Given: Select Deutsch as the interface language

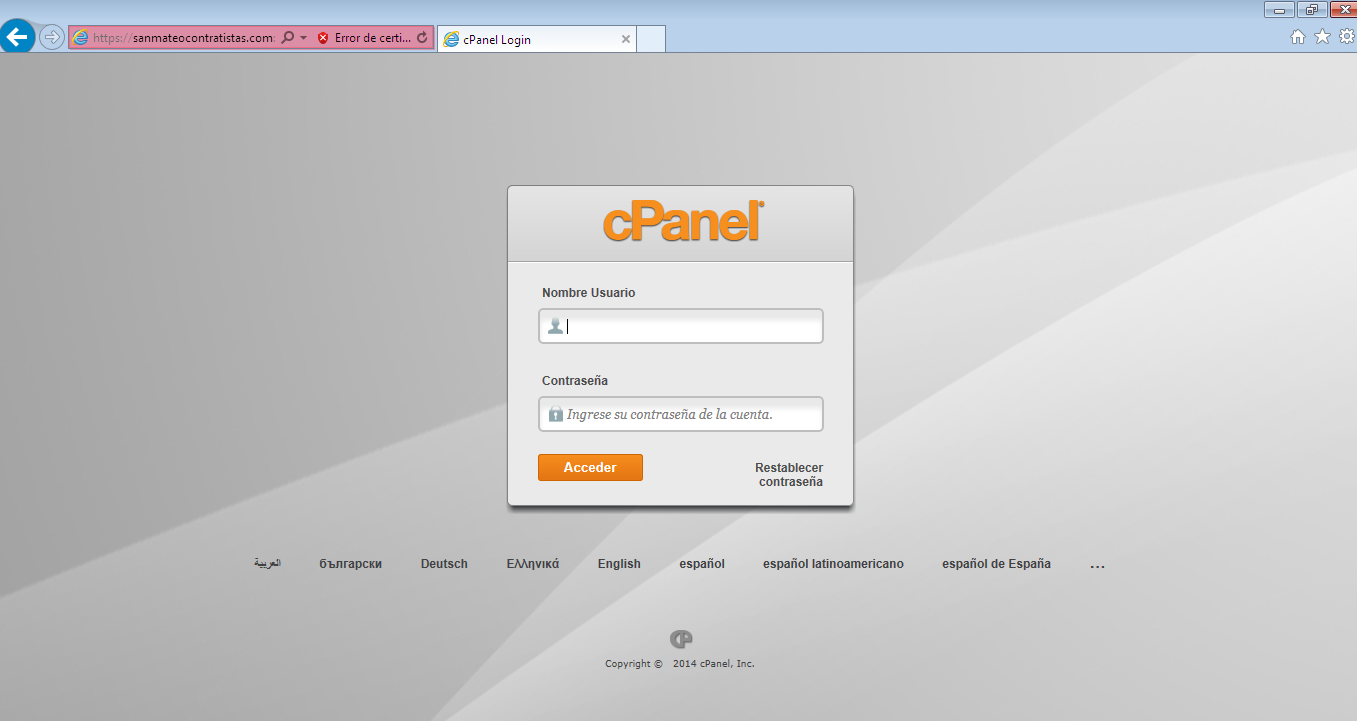Looking at the screenshot, I should [443, 563].
